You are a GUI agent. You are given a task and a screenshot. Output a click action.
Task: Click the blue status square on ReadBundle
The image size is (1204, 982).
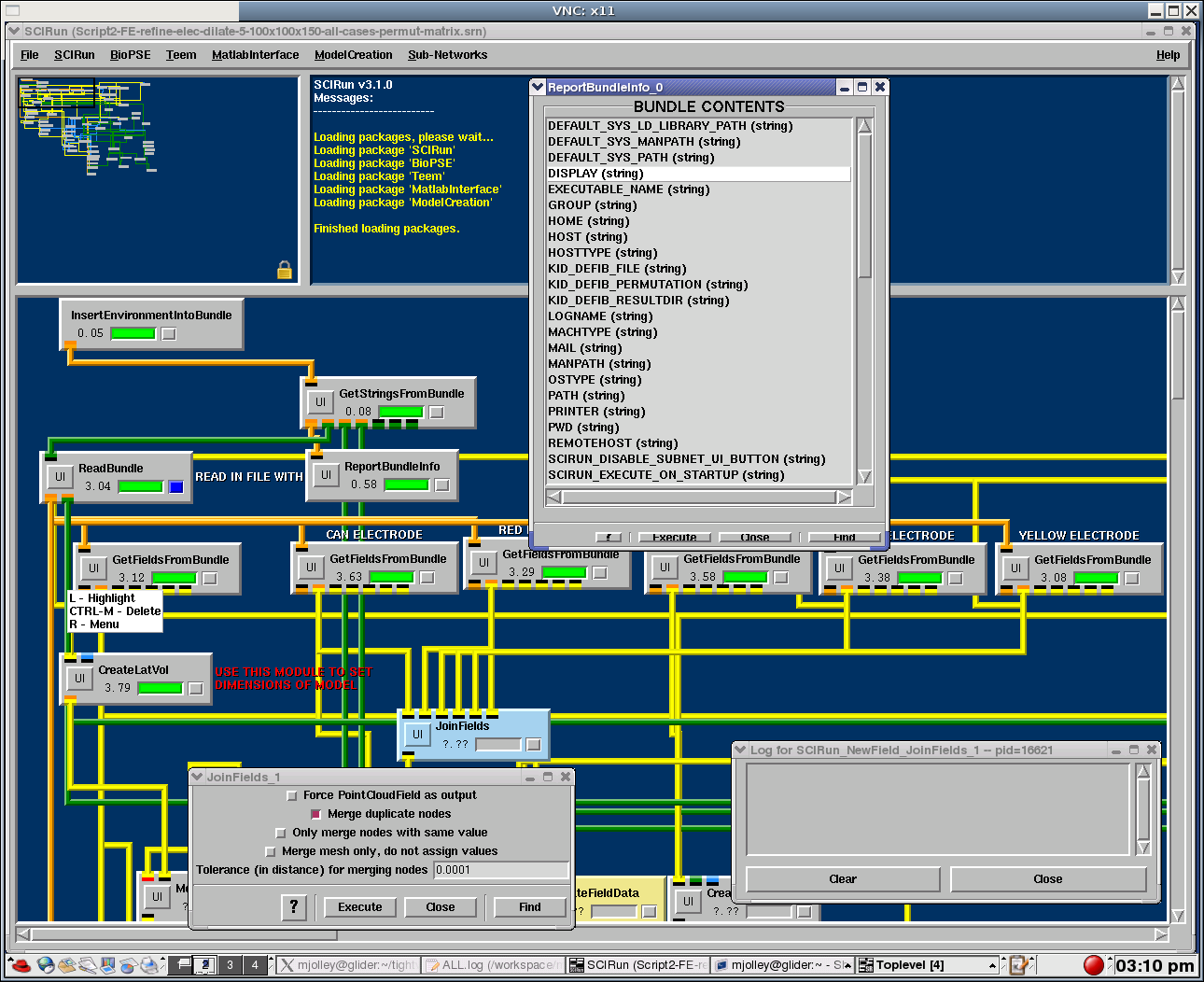click(x=176, y=486)
